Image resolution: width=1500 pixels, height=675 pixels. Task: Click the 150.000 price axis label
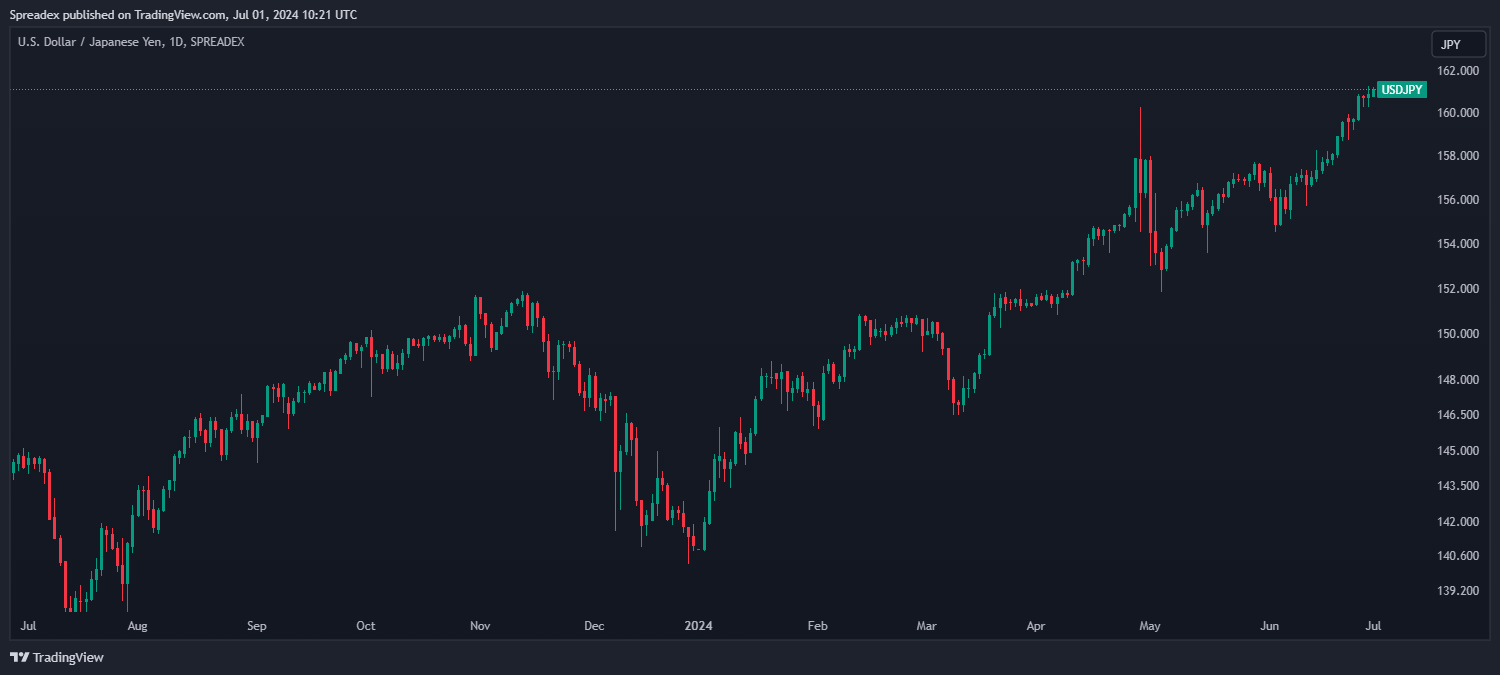(x=1458, y=334)
